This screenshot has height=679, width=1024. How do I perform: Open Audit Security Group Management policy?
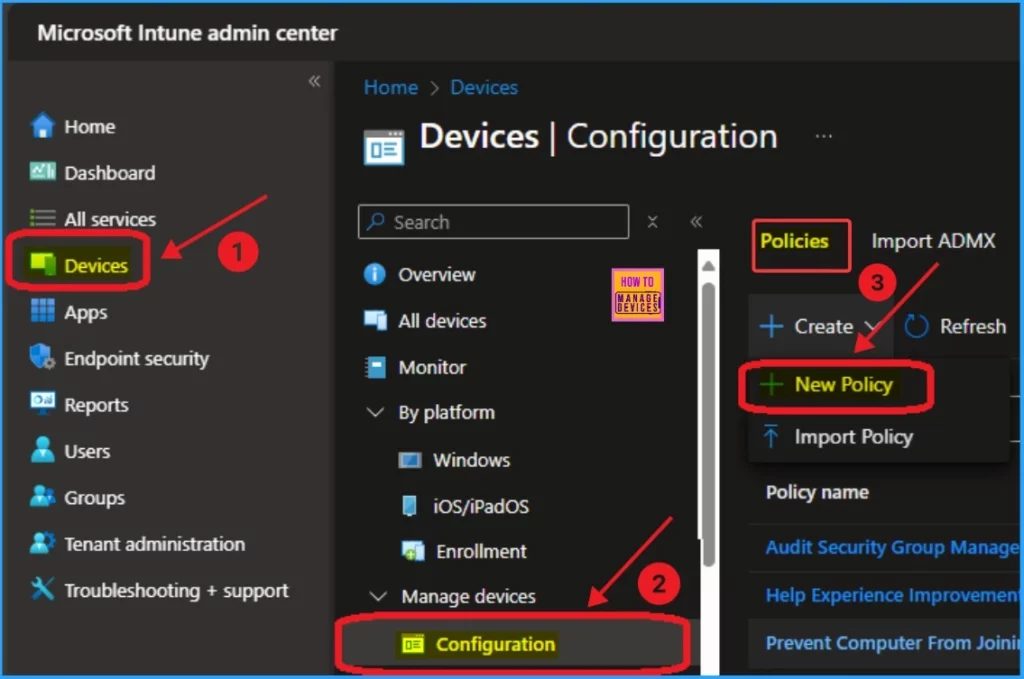point(893,547)
